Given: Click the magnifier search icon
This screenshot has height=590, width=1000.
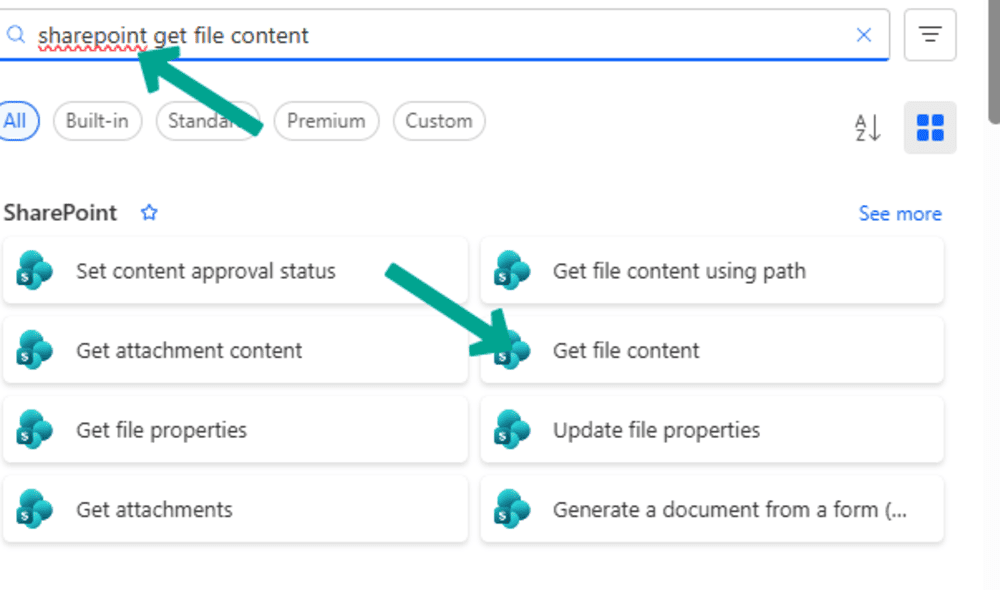Looking at the screenshot, I should tap(16, 34).
